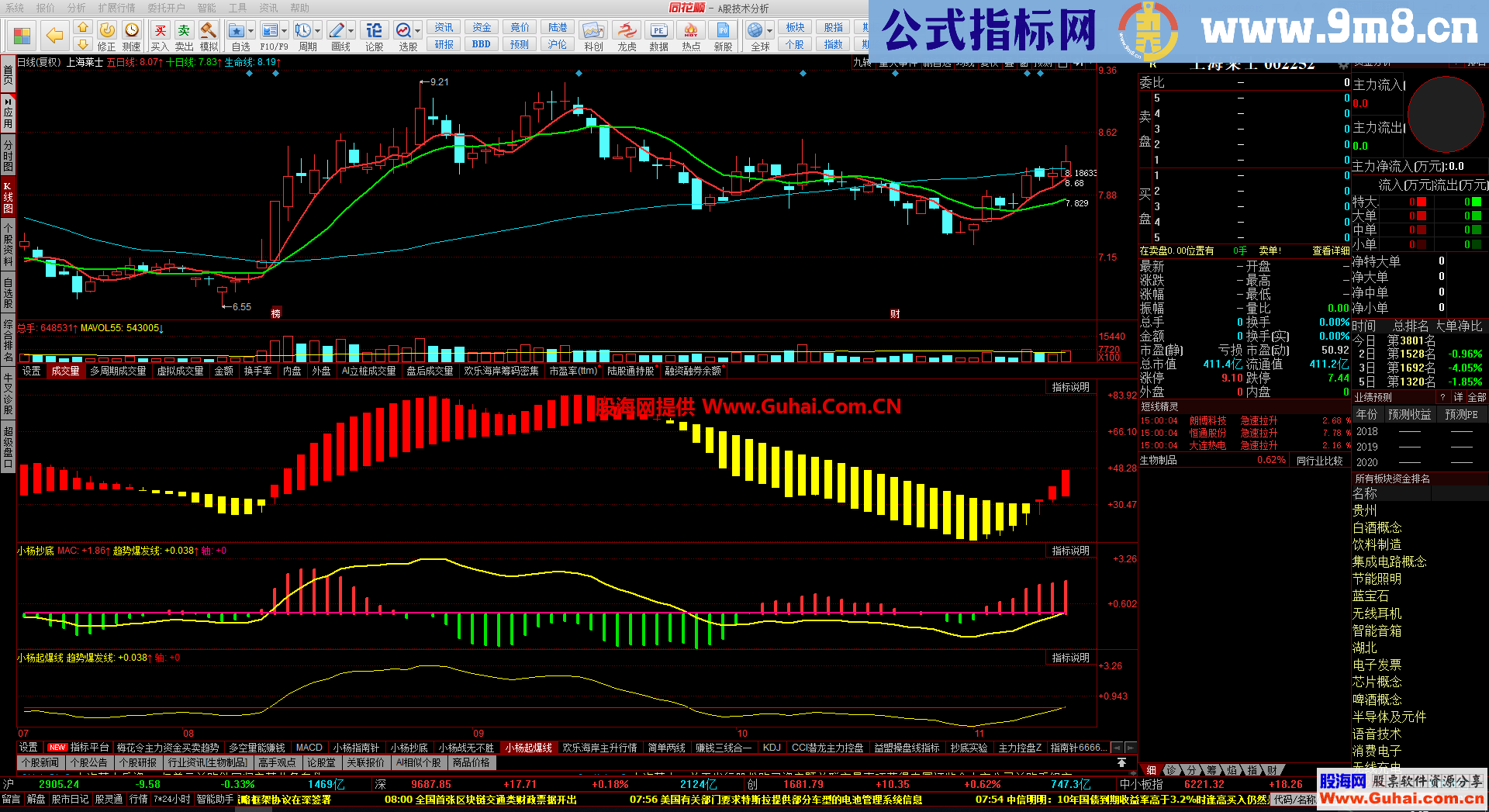Expand the 自选 dropdown arrow
The width and height of the screenshot is (1489, 812).
coord(251,31)
